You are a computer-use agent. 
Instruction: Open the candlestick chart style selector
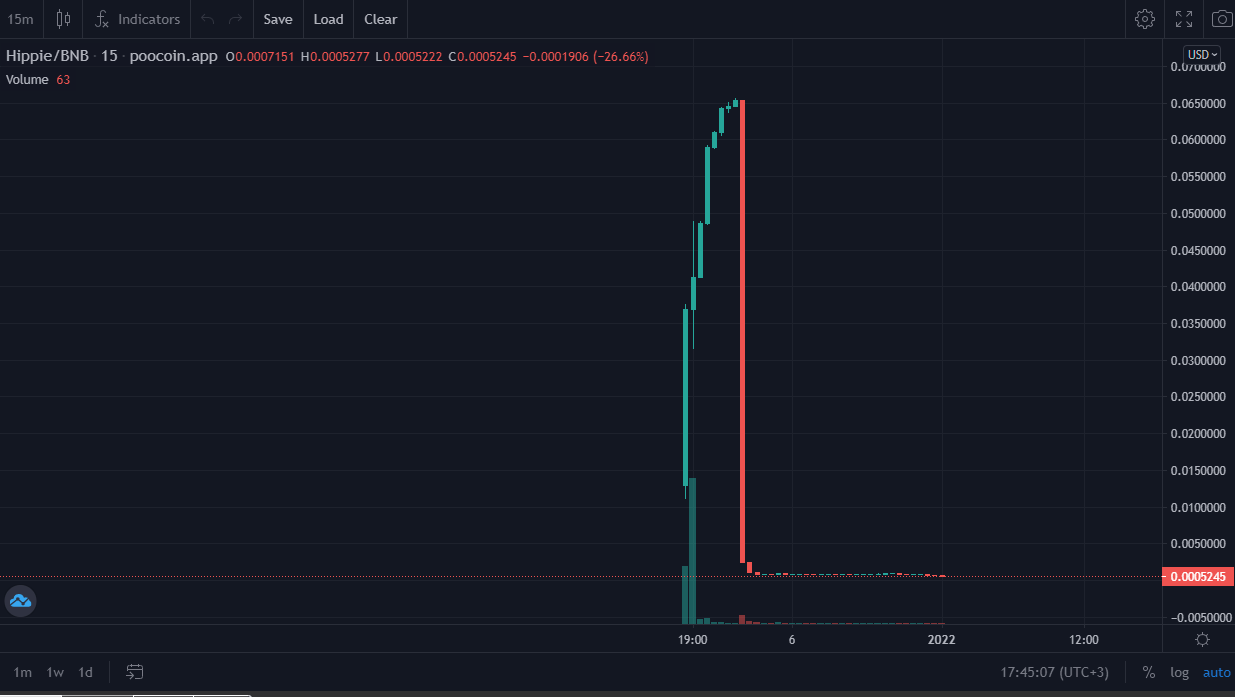pos(64,19)
